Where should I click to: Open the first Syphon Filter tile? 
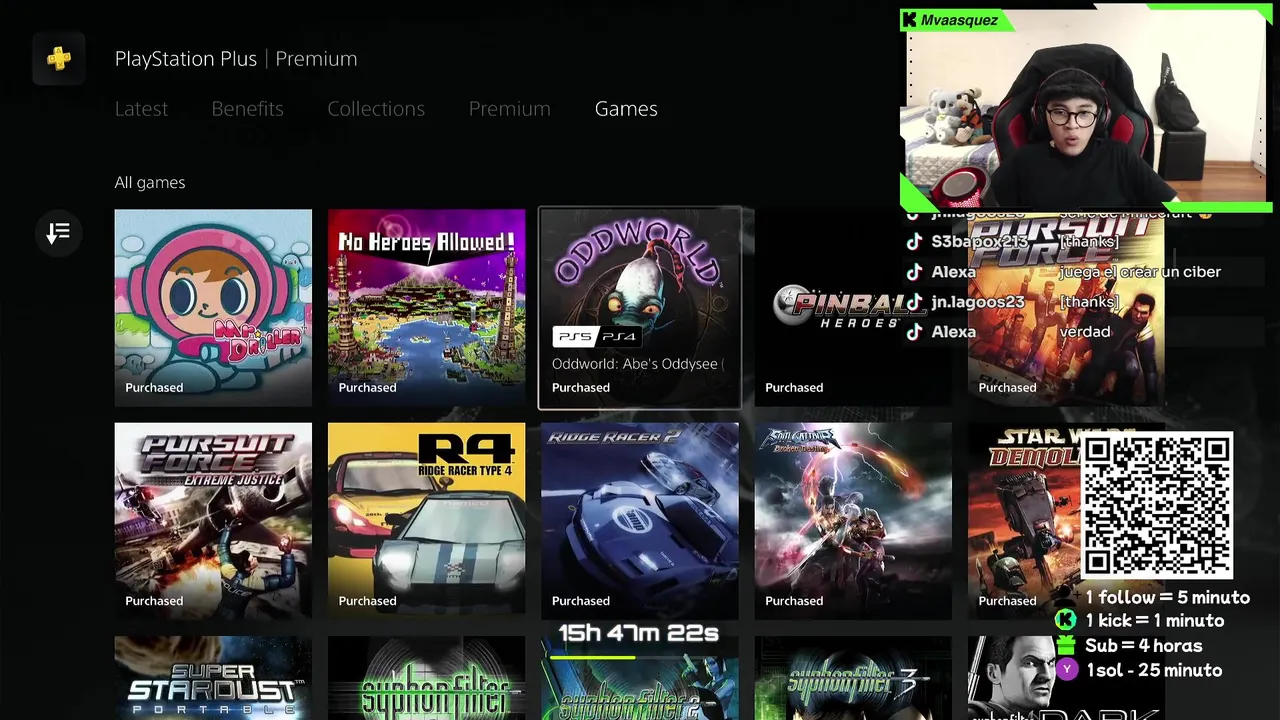[x=426, y=678]
